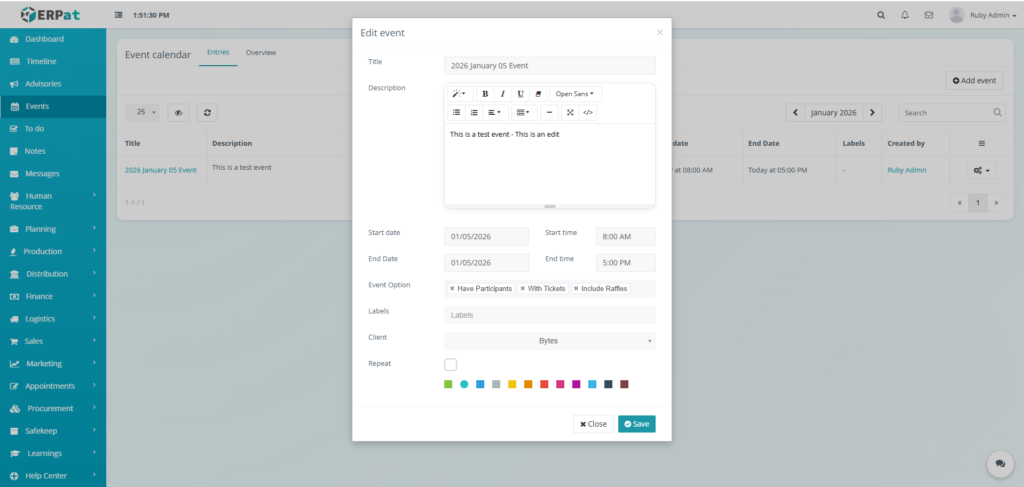The width and height of the screenshot is (1024, 487).
Task: Click the January 2026 month button
Action: tap(834, 112)
